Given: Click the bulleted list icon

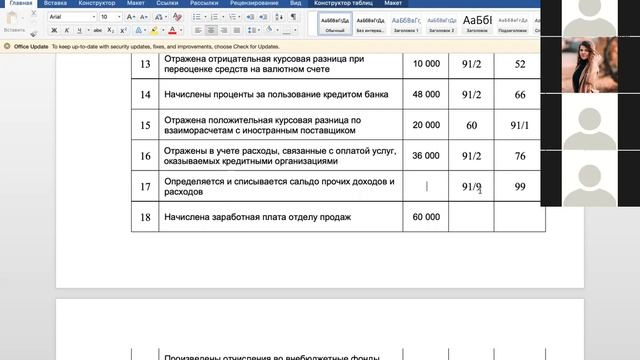Looking at the screenshot, I should (197, 17).
